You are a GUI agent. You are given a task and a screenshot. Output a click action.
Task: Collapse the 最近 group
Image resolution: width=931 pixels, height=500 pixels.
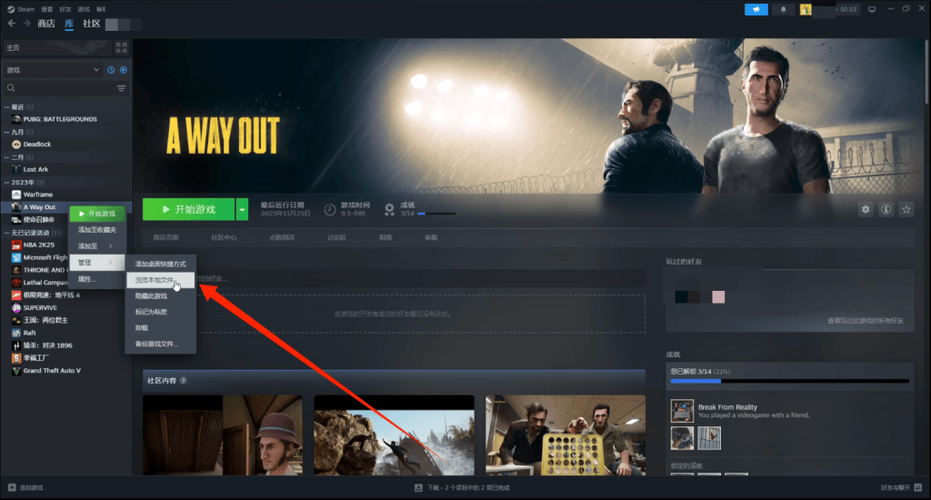(x=7, y=107)
